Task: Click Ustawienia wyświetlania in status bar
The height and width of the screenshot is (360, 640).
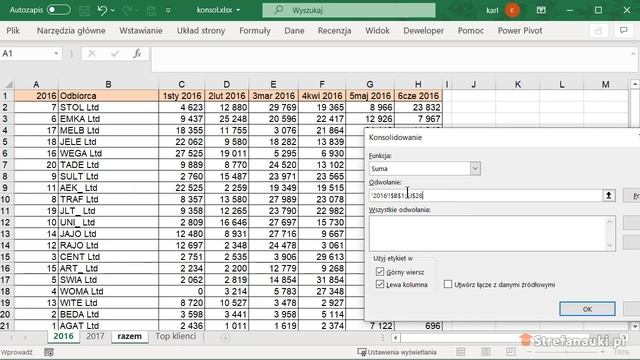Action: coord(397,352)
